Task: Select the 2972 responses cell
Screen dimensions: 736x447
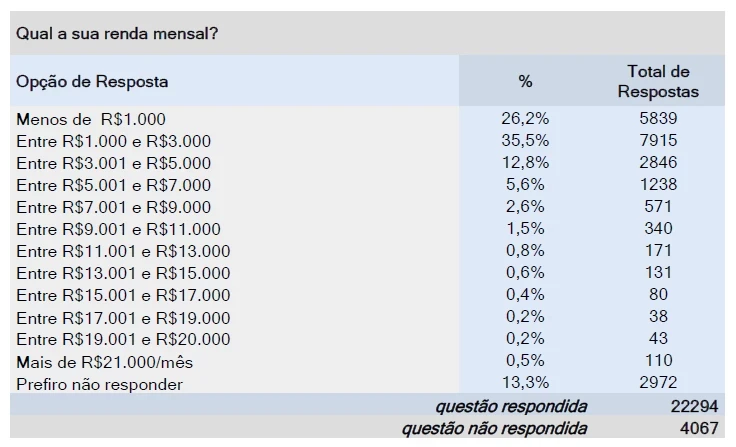Action: (x=659, y=383)
